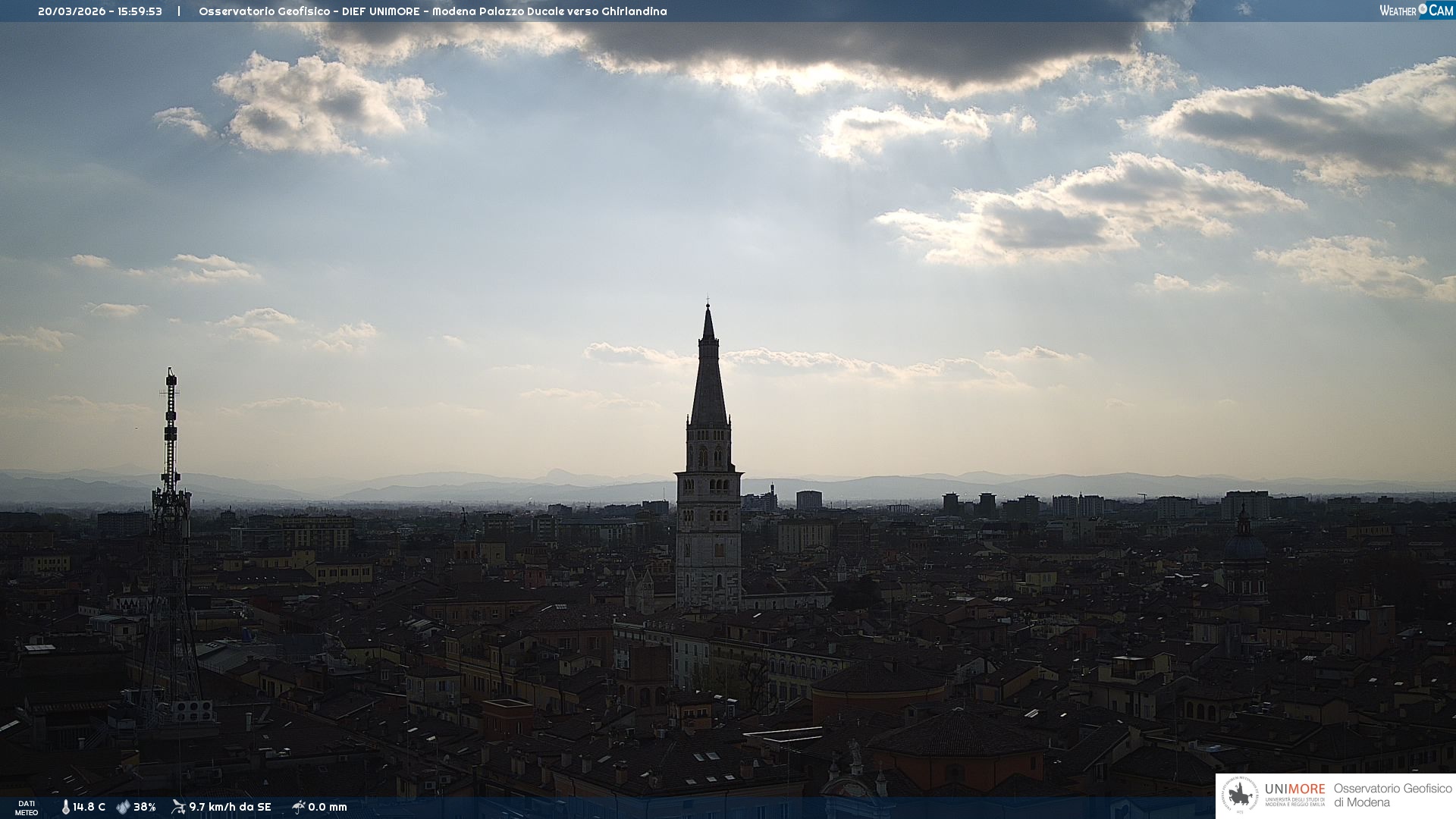
Task: Click the date 20/03/2026 timestamp
Action: [72, 11]
